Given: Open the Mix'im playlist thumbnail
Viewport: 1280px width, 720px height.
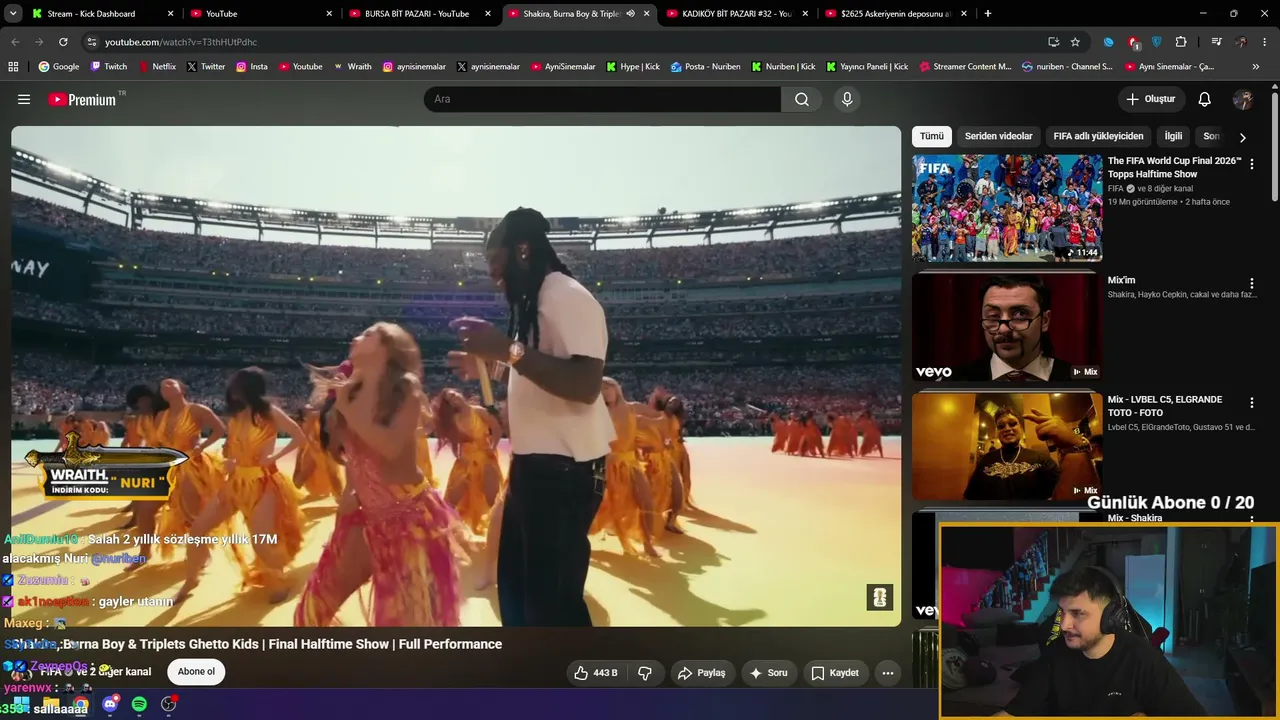Looking at the screenshot, I should point(1007,327).
